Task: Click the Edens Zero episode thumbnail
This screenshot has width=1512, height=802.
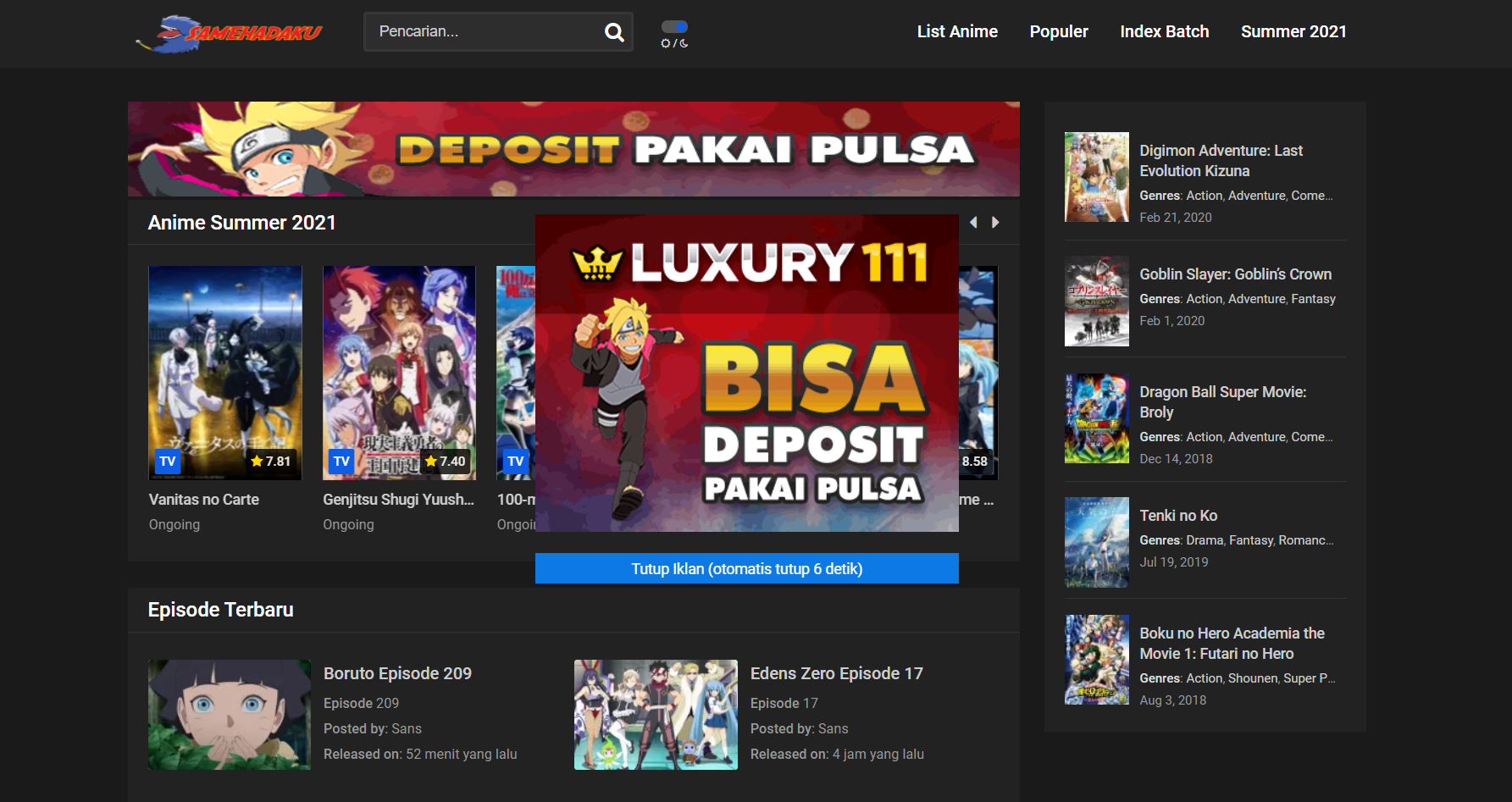Action: [656, 715]
